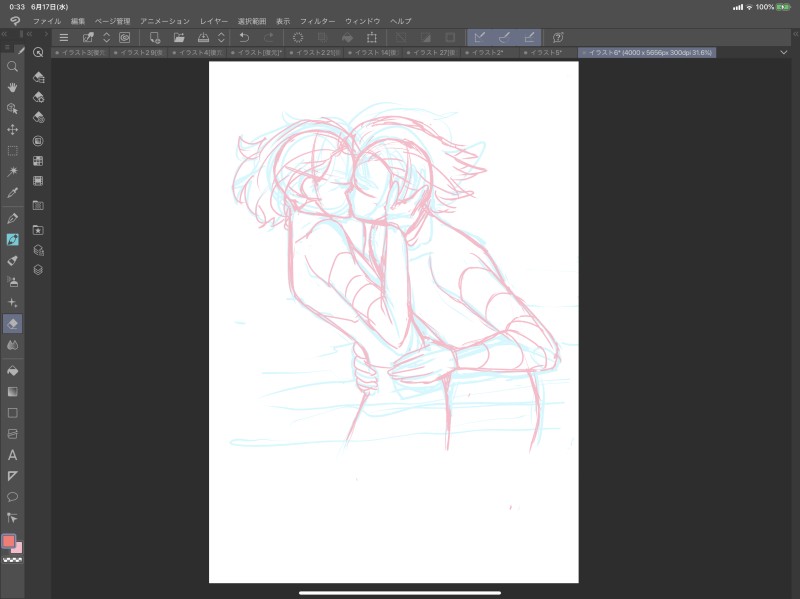Select the Ruler tool
This screenshot has width=800, height=599.
point(12,476)
